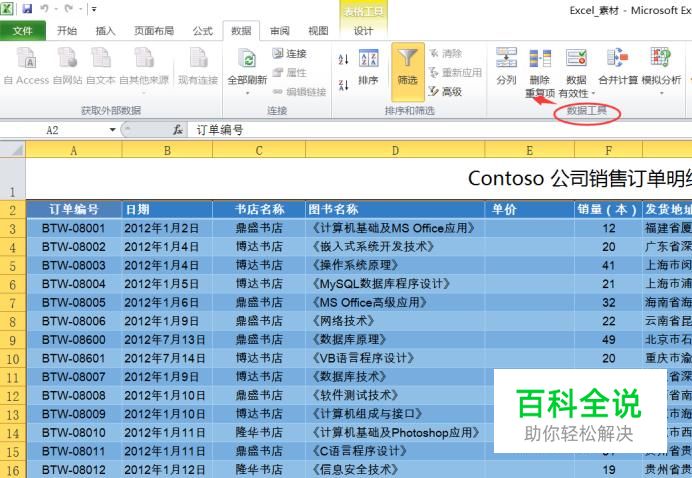692x478 pixels.
Task: Click cell 《信息安全技术》
Action: pos(395,470)
